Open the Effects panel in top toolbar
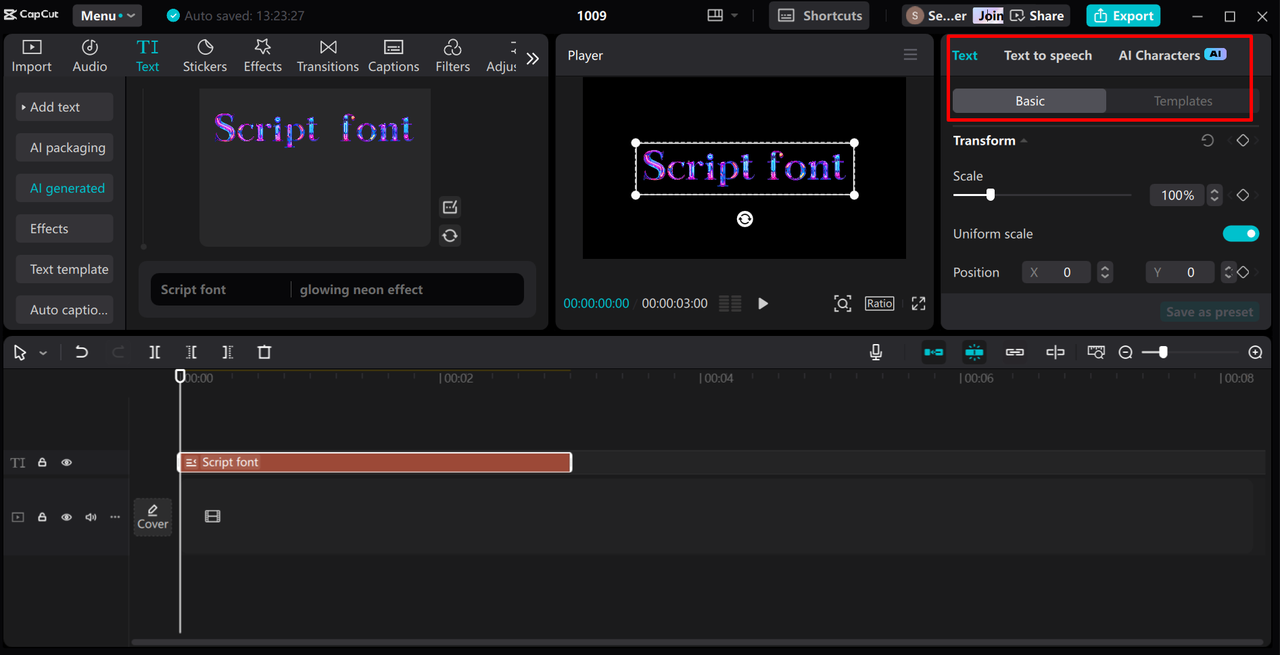 (262, 56)
